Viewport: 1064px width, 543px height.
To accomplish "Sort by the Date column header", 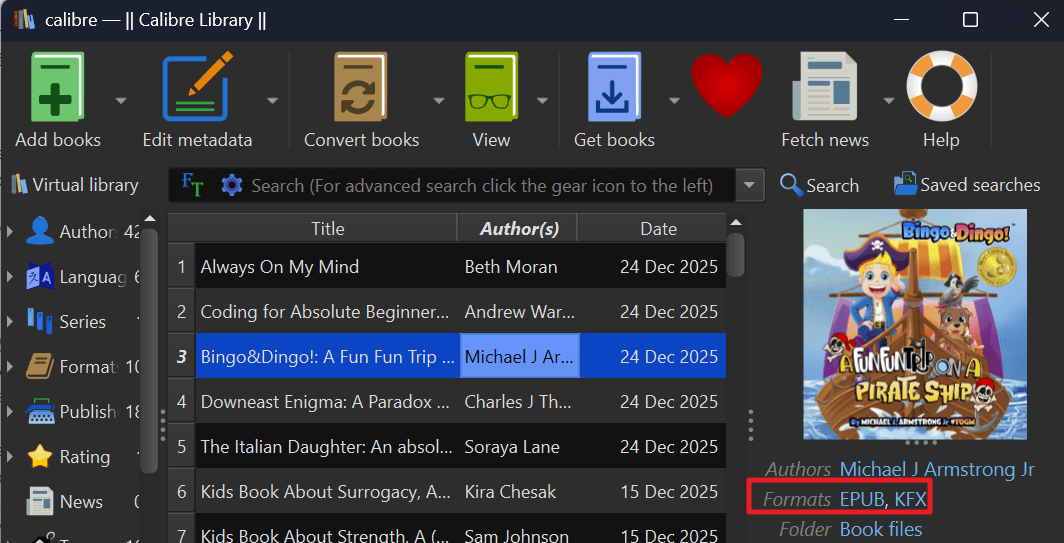I will tap(658, 229).
